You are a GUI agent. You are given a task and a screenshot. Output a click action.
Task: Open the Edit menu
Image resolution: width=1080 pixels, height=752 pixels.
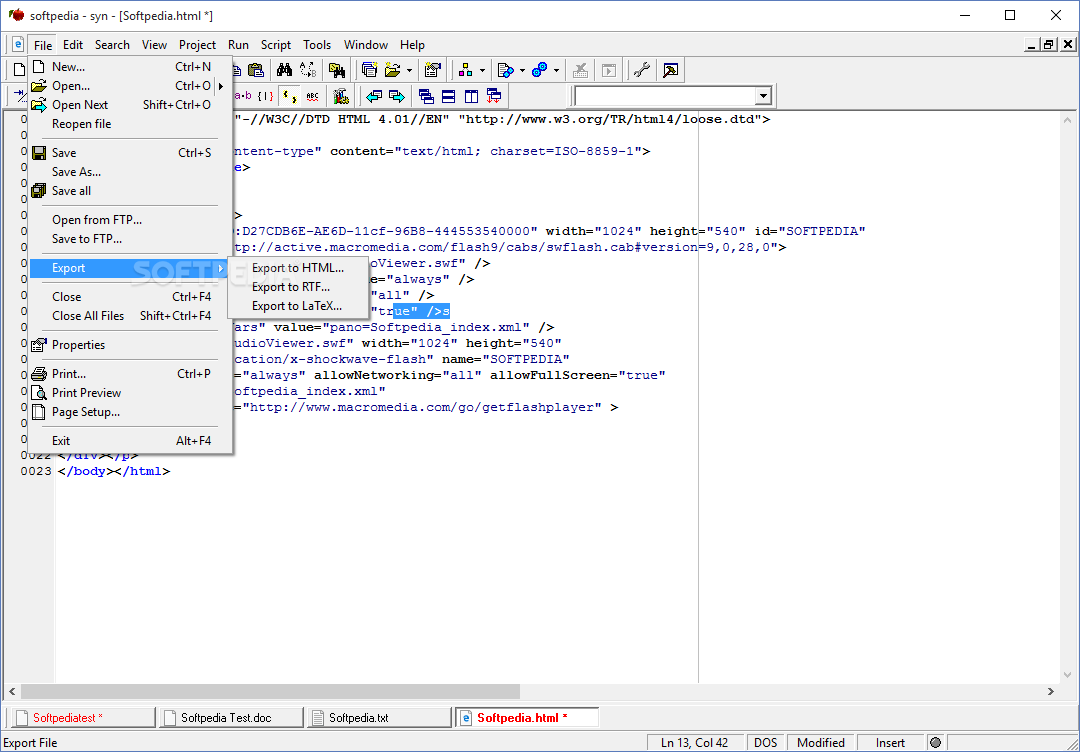coord(72,45)
